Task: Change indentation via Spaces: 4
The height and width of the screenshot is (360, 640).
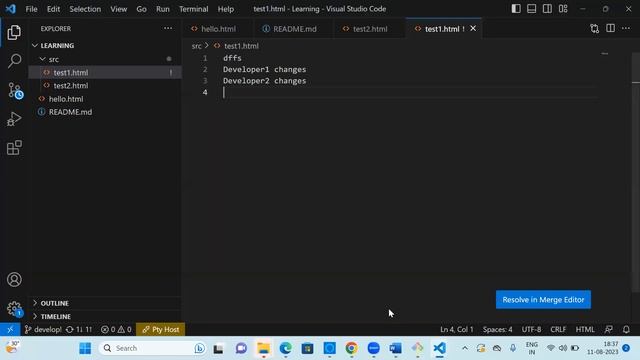Action: click(x=498, y=329)
